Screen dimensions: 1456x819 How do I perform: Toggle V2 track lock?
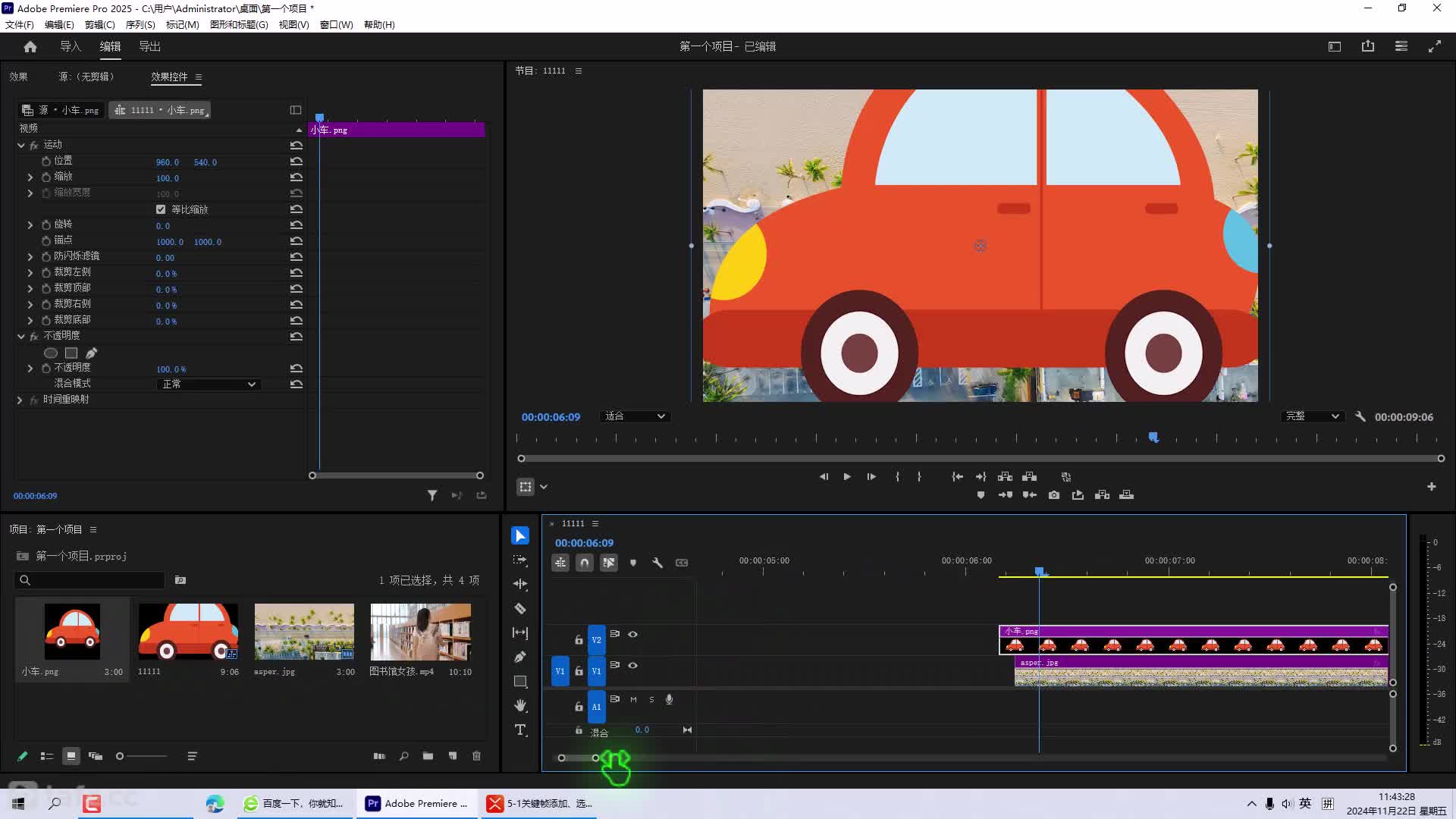(x=579, y=641)
